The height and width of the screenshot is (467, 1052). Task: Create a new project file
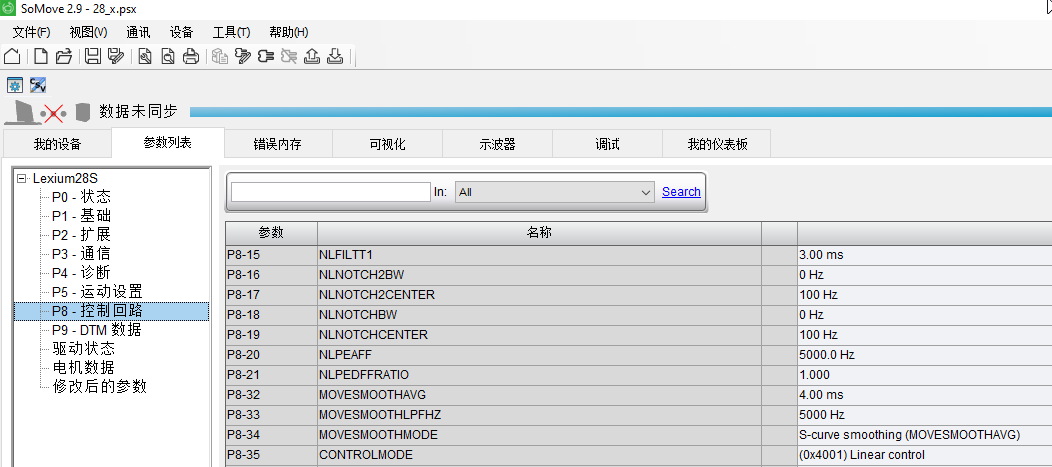(41, 56)
